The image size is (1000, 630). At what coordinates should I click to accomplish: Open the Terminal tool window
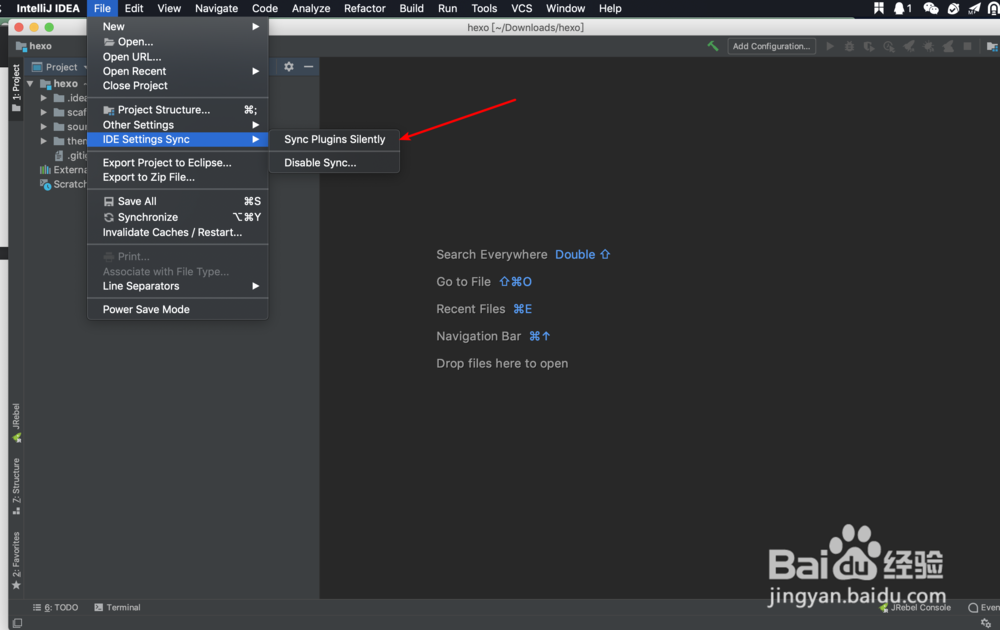(117, 607)
